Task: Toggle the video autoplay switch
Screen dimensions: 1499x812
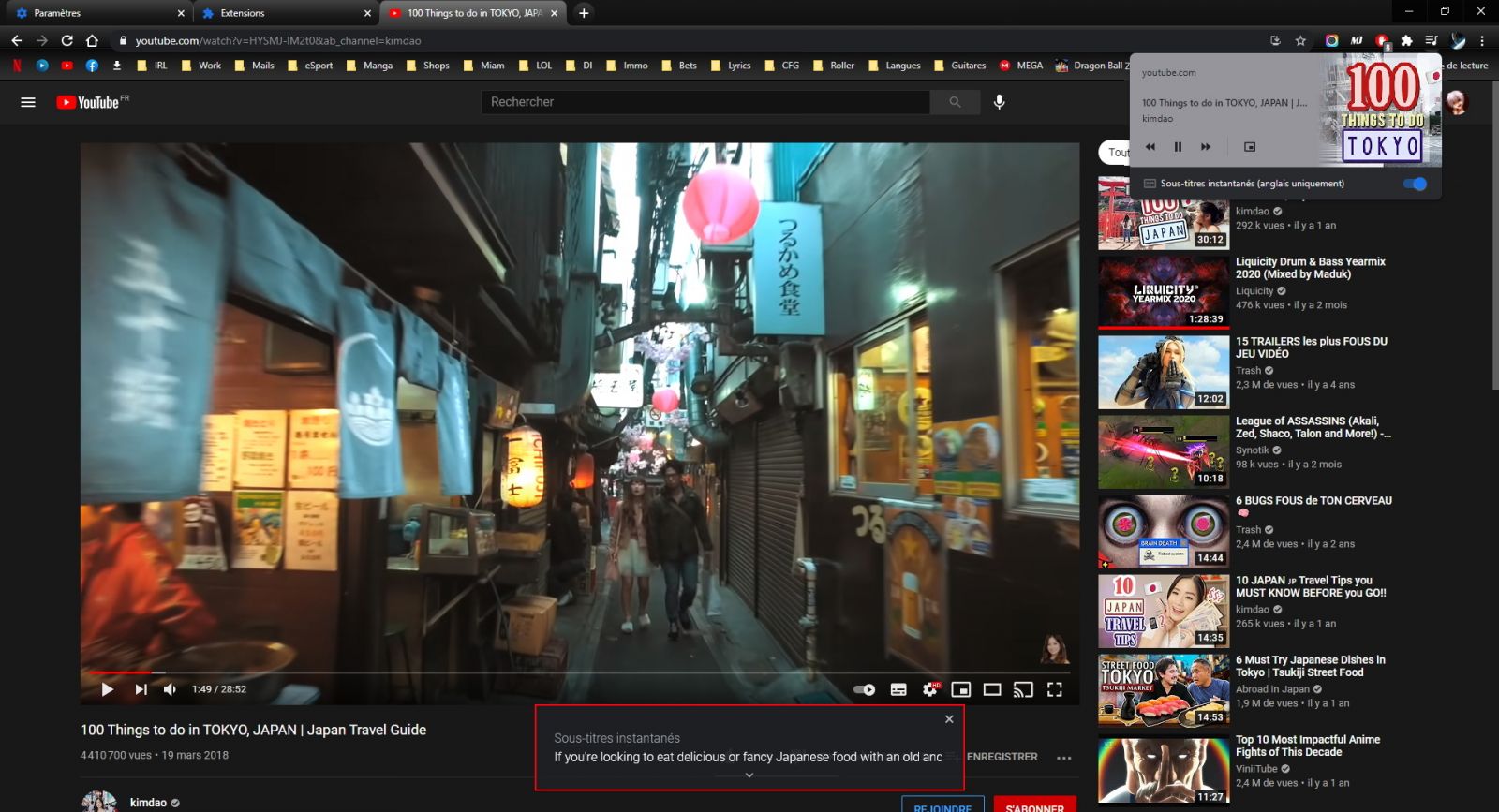Action: (864, 689)
